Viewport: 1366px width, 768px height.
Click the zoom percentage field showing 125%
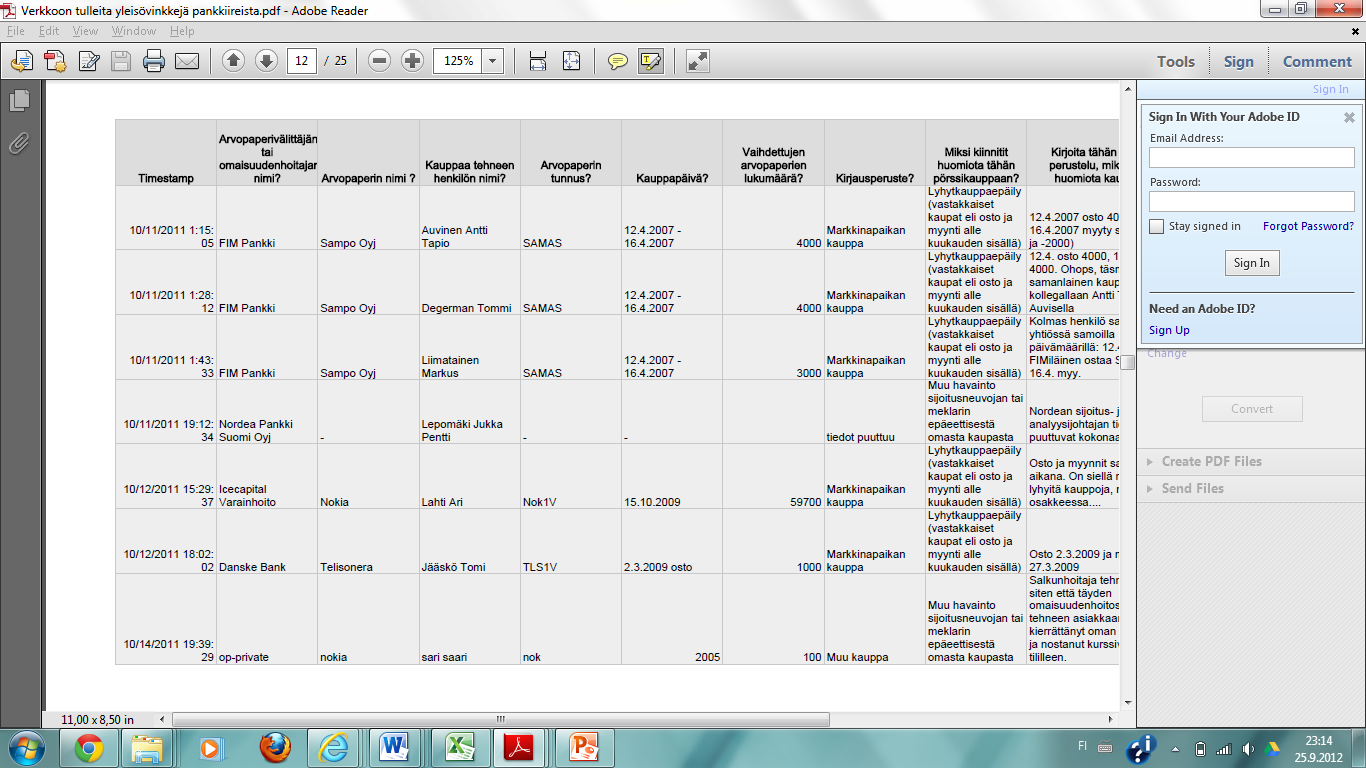tap(458, 61)
